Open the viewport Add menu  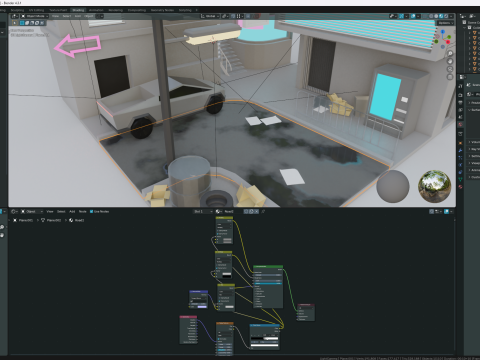[78, 16]
